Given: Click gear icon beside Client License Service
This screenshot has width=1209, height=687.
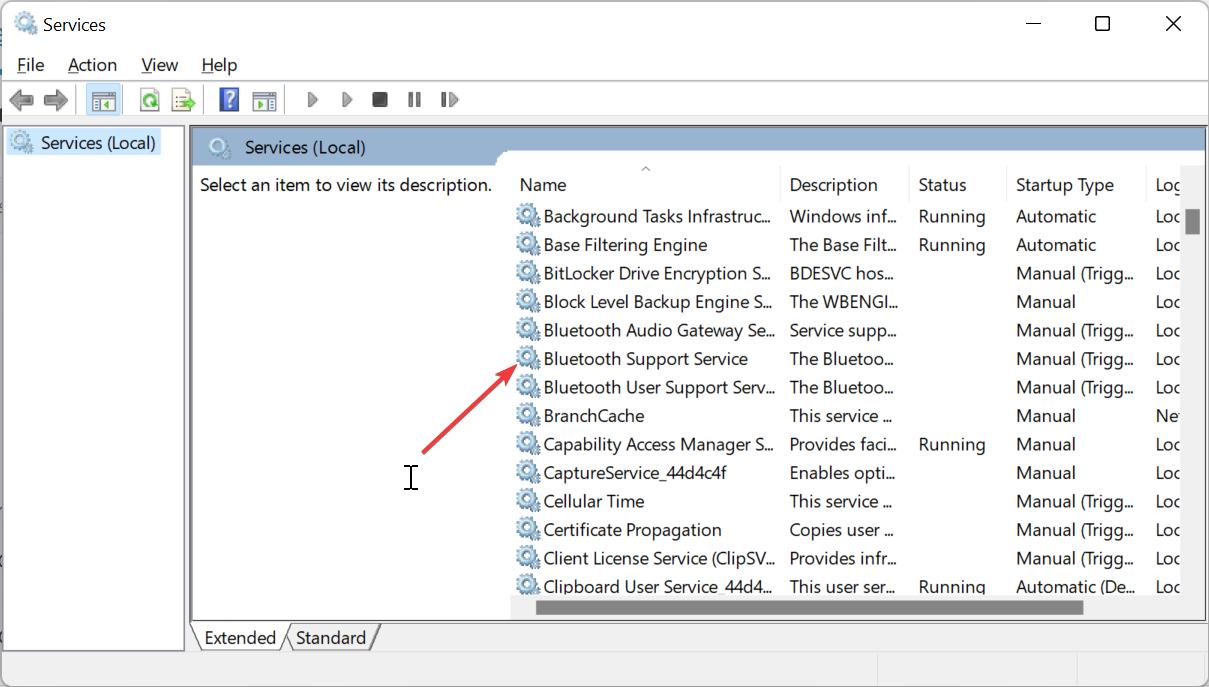Looking at the screenshot, I should (x=527, y=557).
